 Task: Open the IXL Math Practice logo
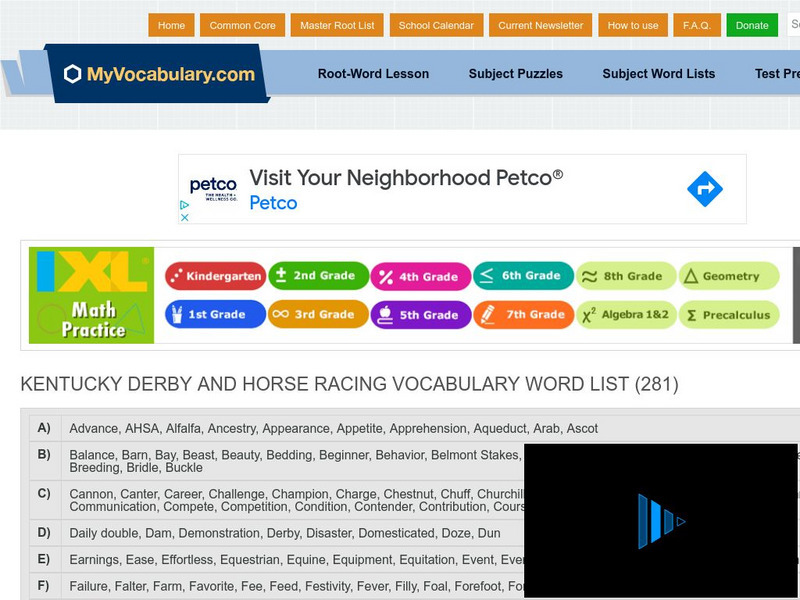(91, 295)
